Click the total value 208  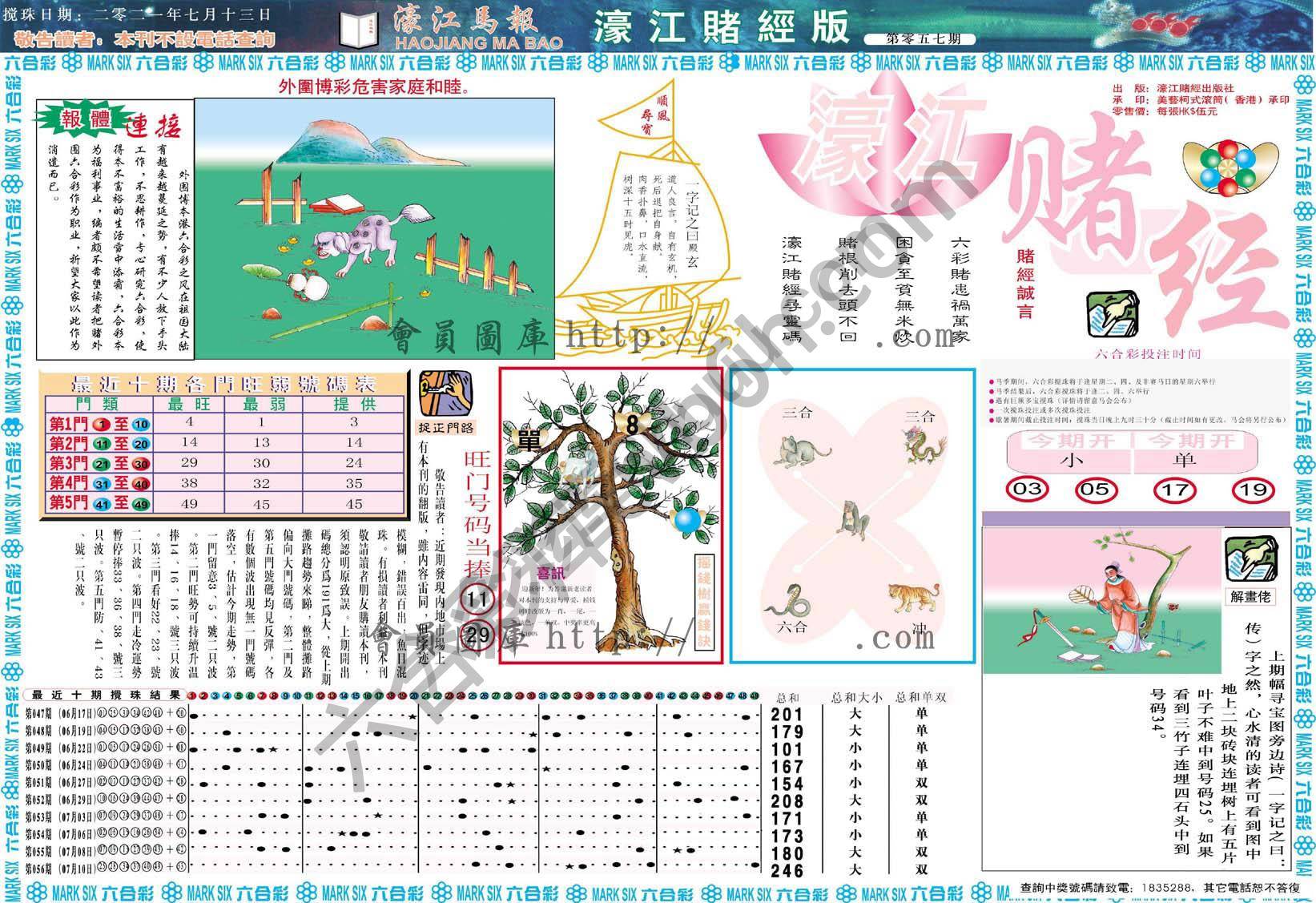787,801
